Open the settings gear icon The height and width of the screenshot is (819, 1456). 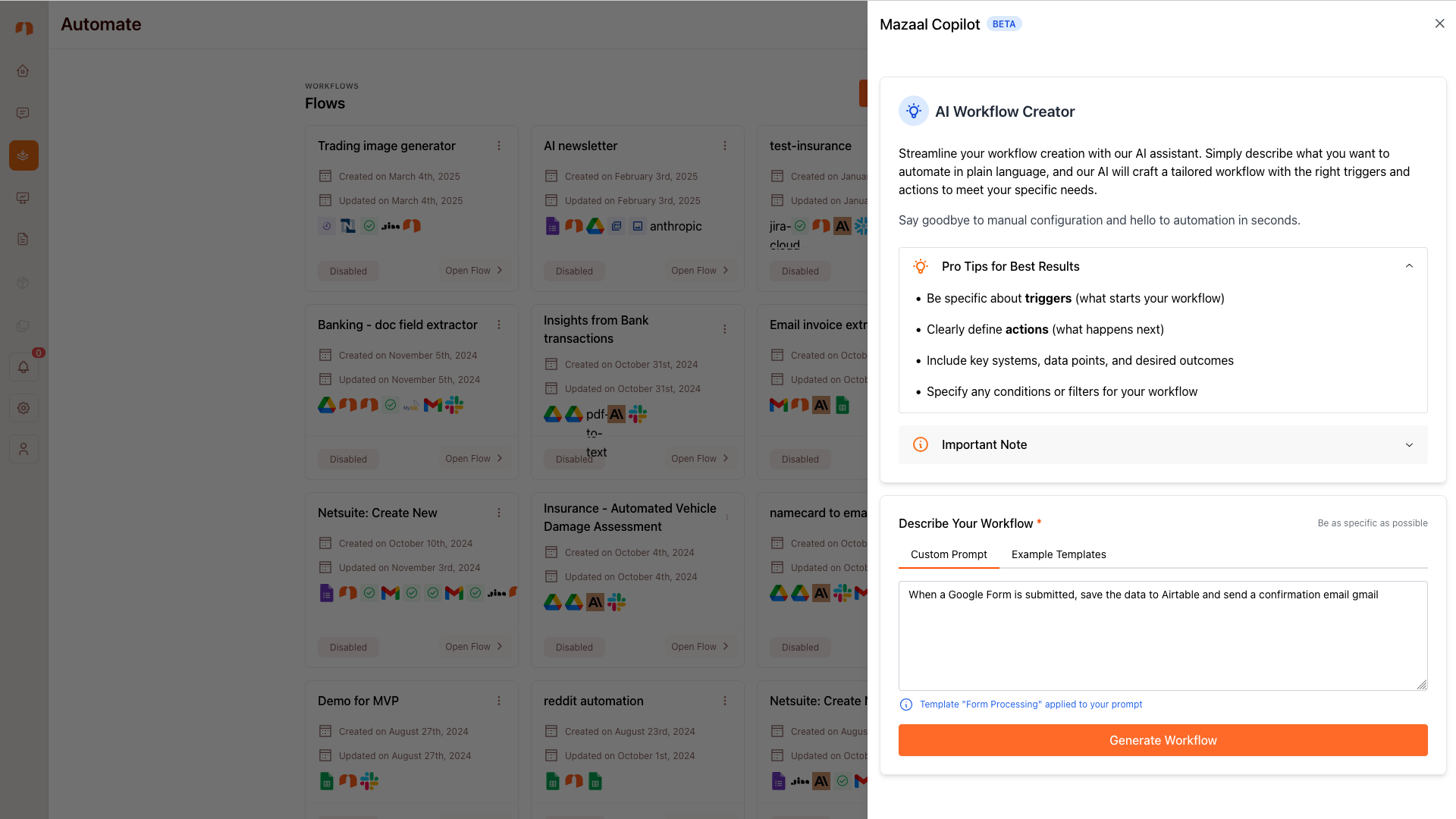coord(24,408)
